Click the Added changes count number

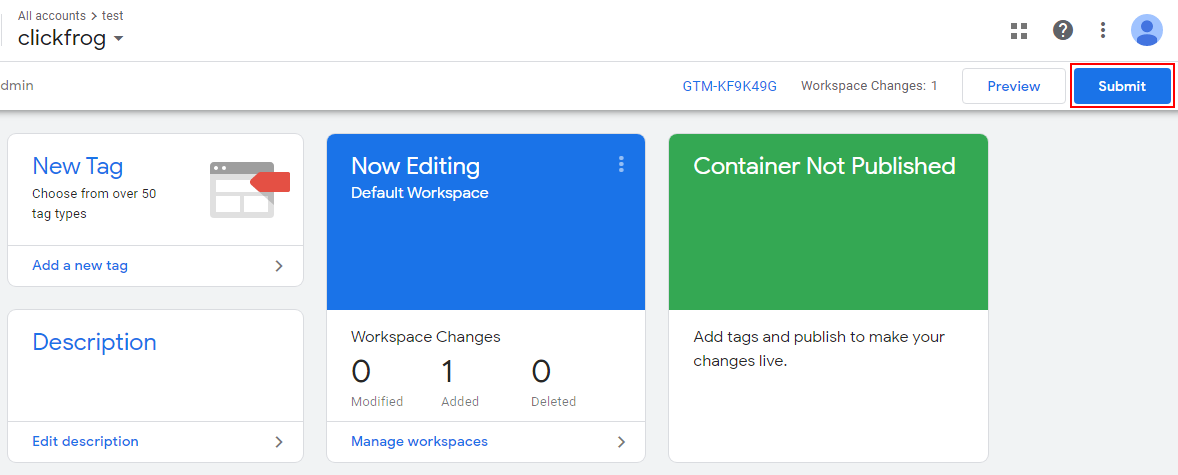[448, 372]
